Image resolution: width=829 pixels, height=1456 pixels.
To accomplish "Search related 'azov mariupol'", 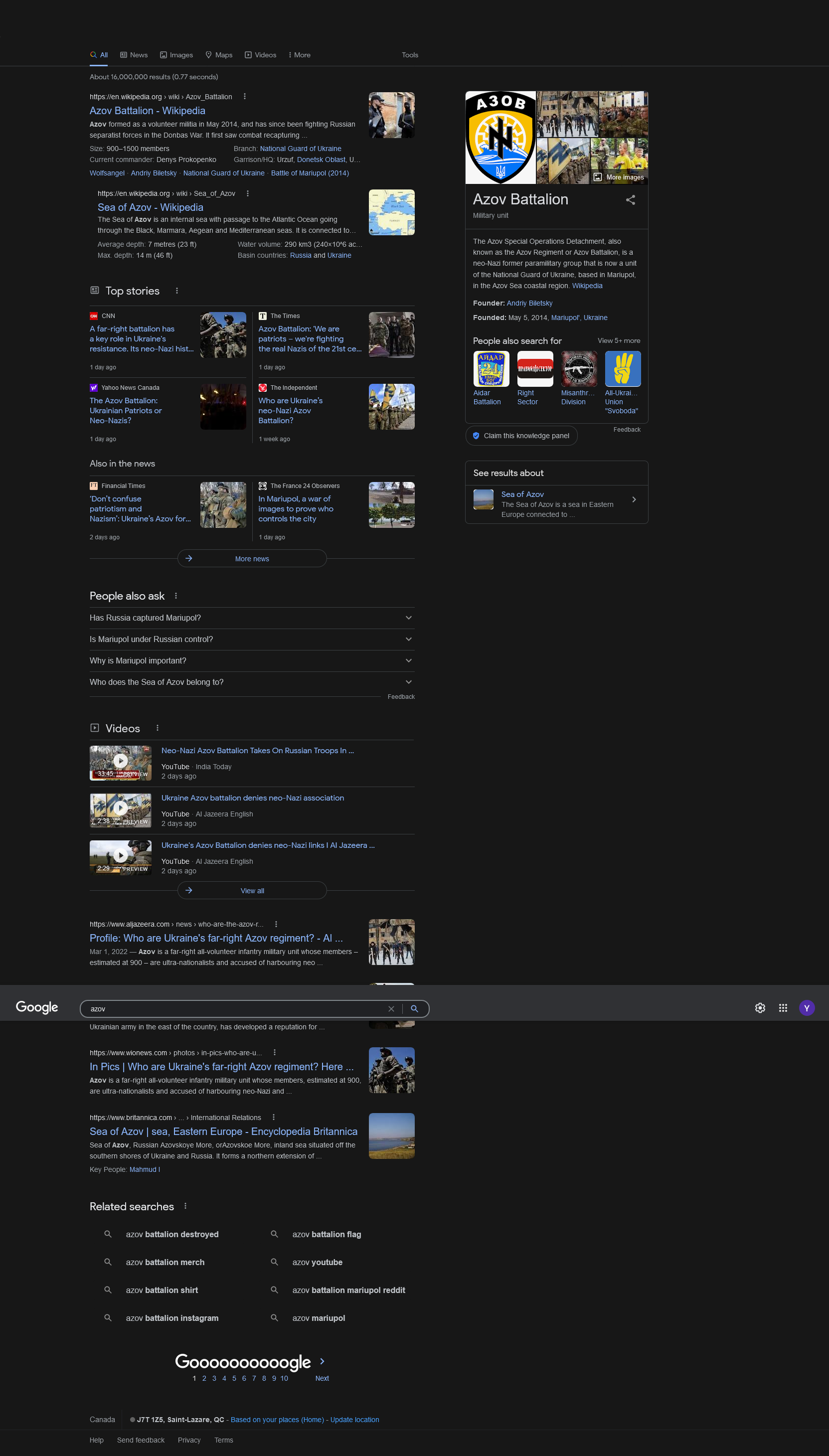I will (x=318, y=1318).
